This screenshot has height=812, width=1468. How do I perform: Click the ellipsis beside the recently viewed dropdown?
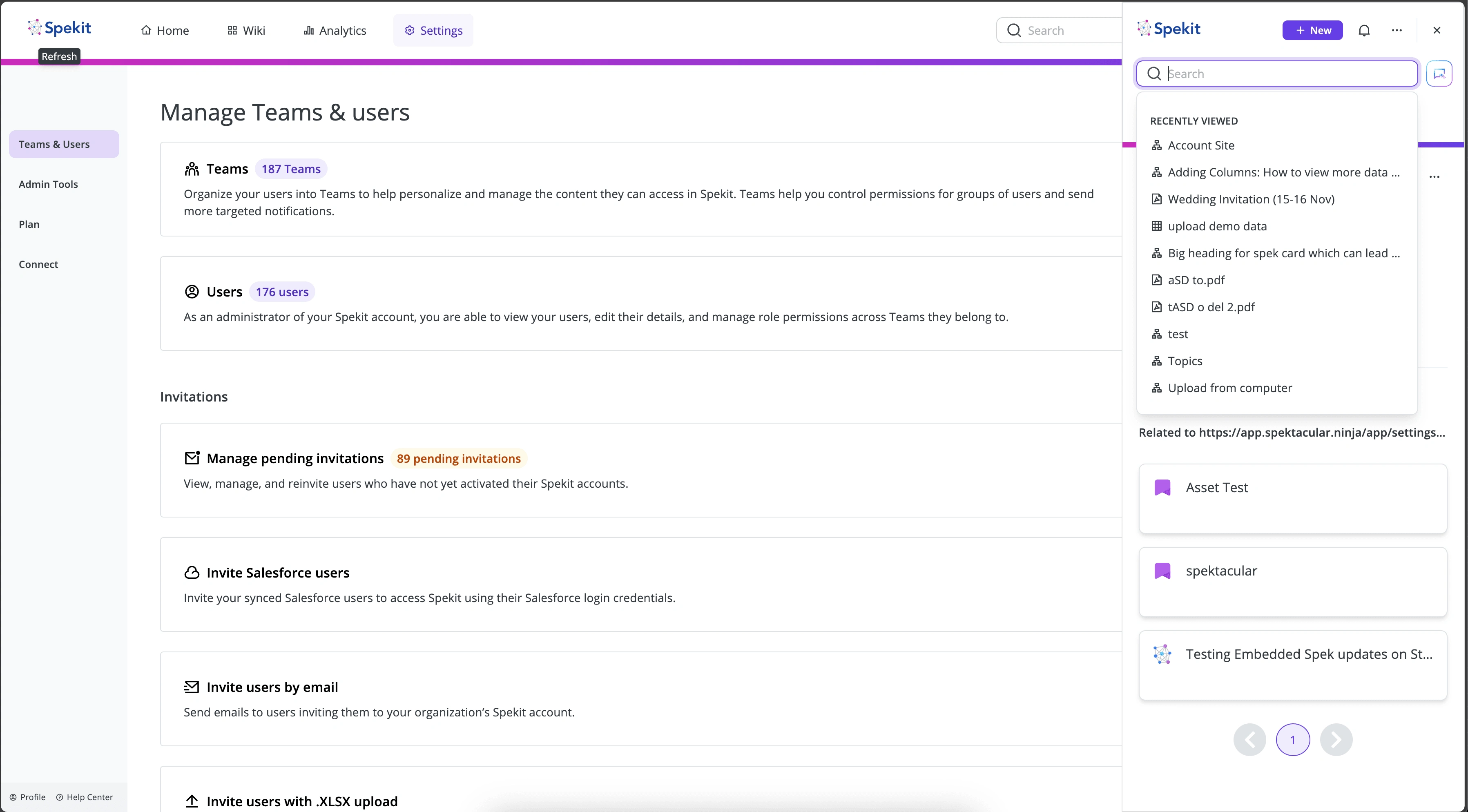pyautogui.click(x=1434, y=176)
